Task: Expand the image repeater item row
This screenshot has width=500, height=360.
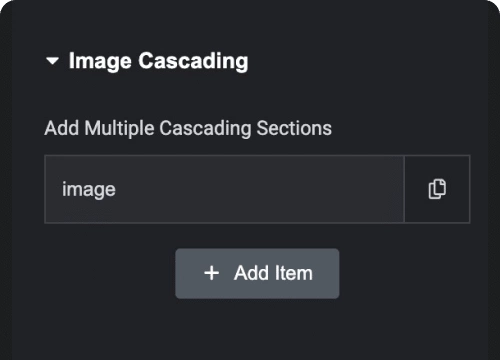Action: [224, 189]
